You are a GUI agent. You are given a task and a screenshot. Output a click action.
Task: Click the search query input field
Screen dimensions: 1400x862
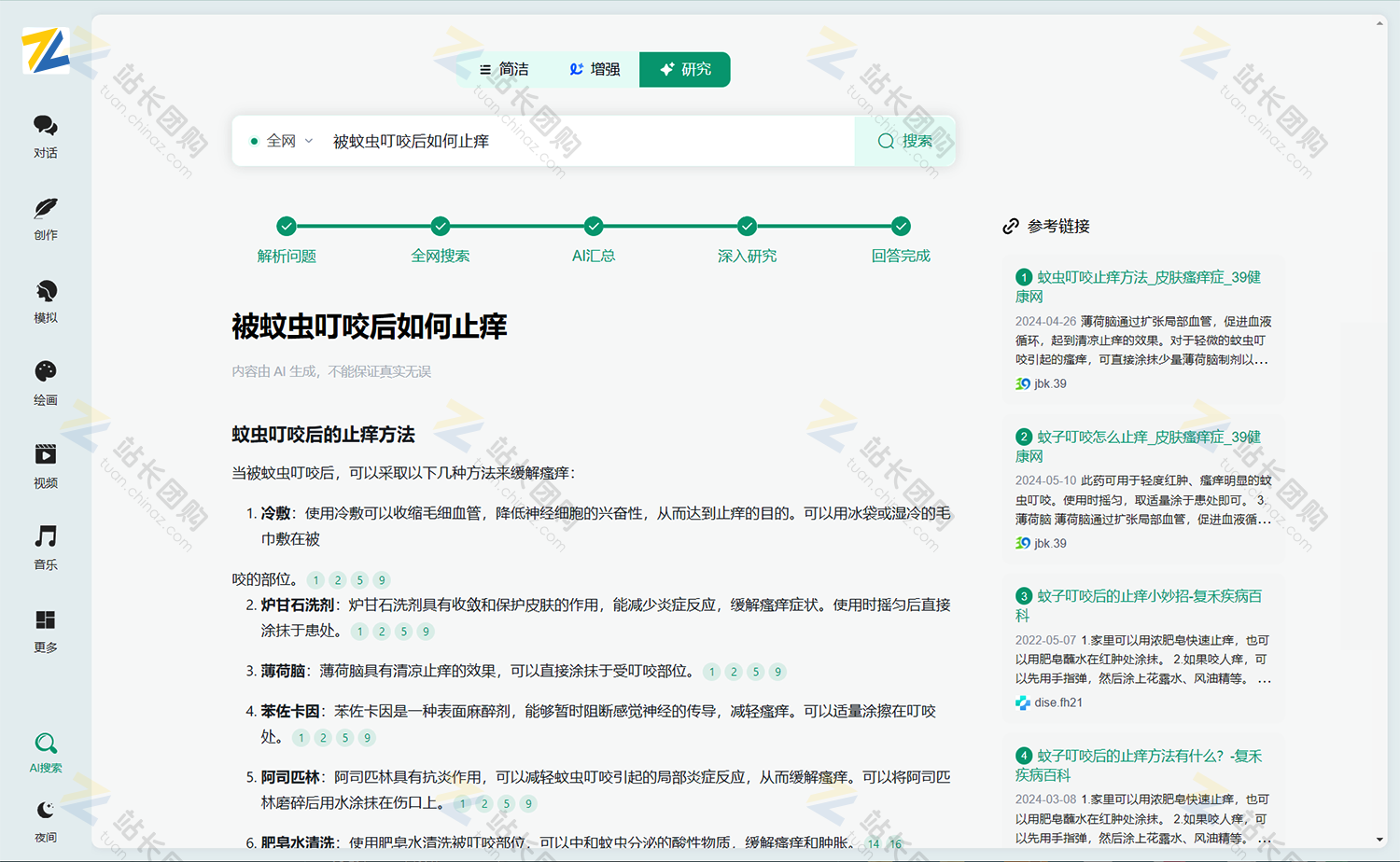coord(588,141)
